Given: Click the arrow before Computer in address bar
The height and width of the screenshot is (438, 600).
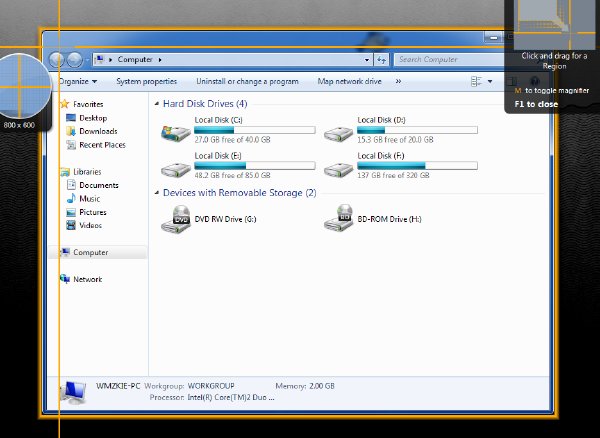Looking at the screenshot, I should click(x=111, y=60).
